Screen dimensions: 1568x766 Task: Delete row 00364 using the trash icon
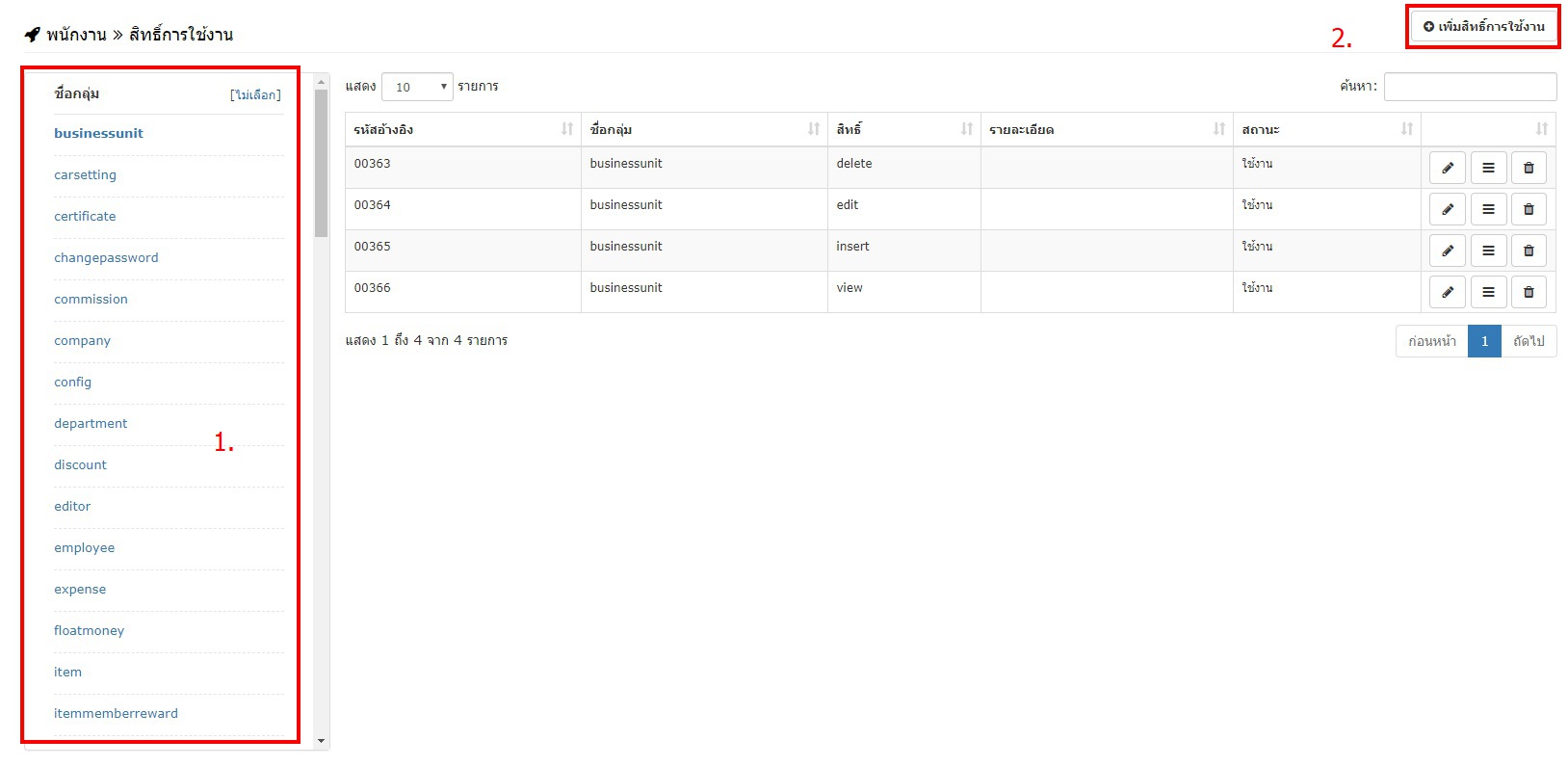tap(1529, 209)
